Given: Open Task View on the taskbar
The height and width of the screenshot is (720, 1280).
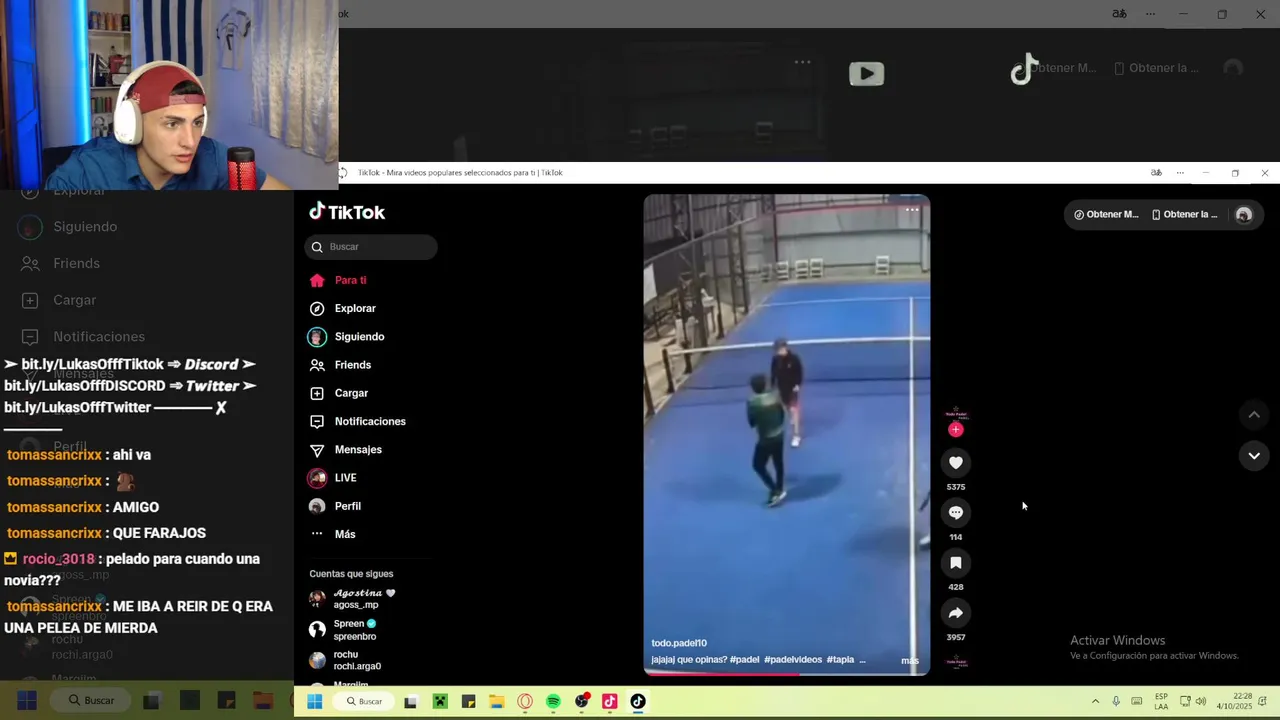Looking at the screenshot, I should click(410, 702).
